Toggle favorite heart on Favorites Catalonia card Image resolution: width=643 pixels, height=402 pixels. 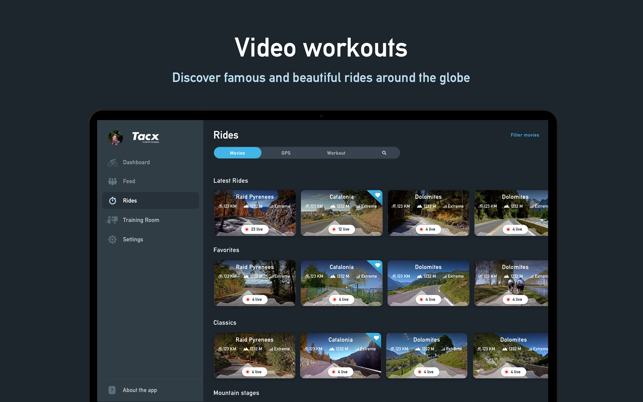[377, 265]
